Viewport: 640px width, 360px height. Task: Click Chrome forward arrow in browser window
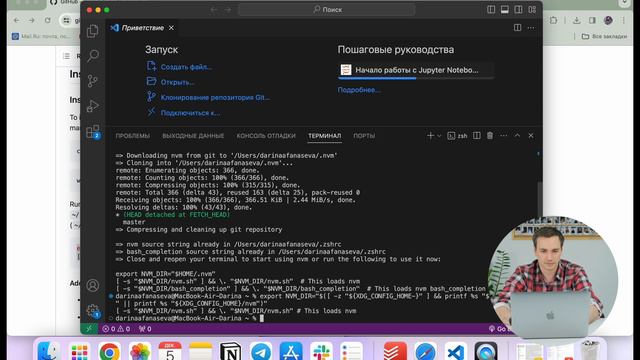click(x=32, y=20)
